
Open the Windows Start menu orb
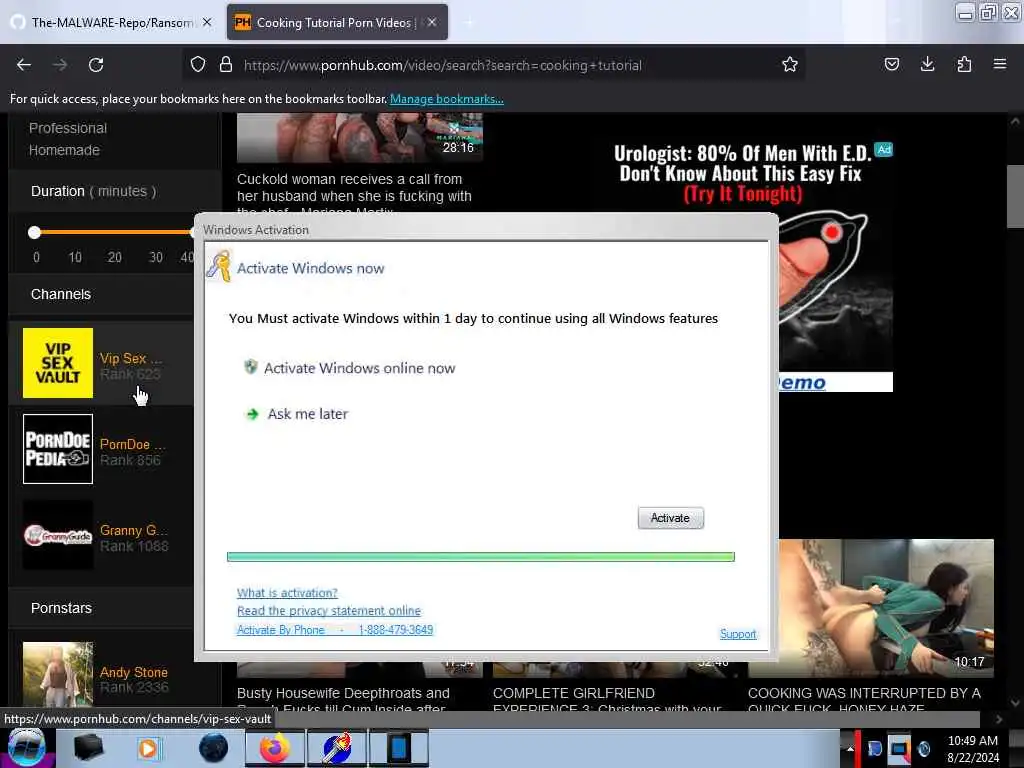(x=26, y=748)
